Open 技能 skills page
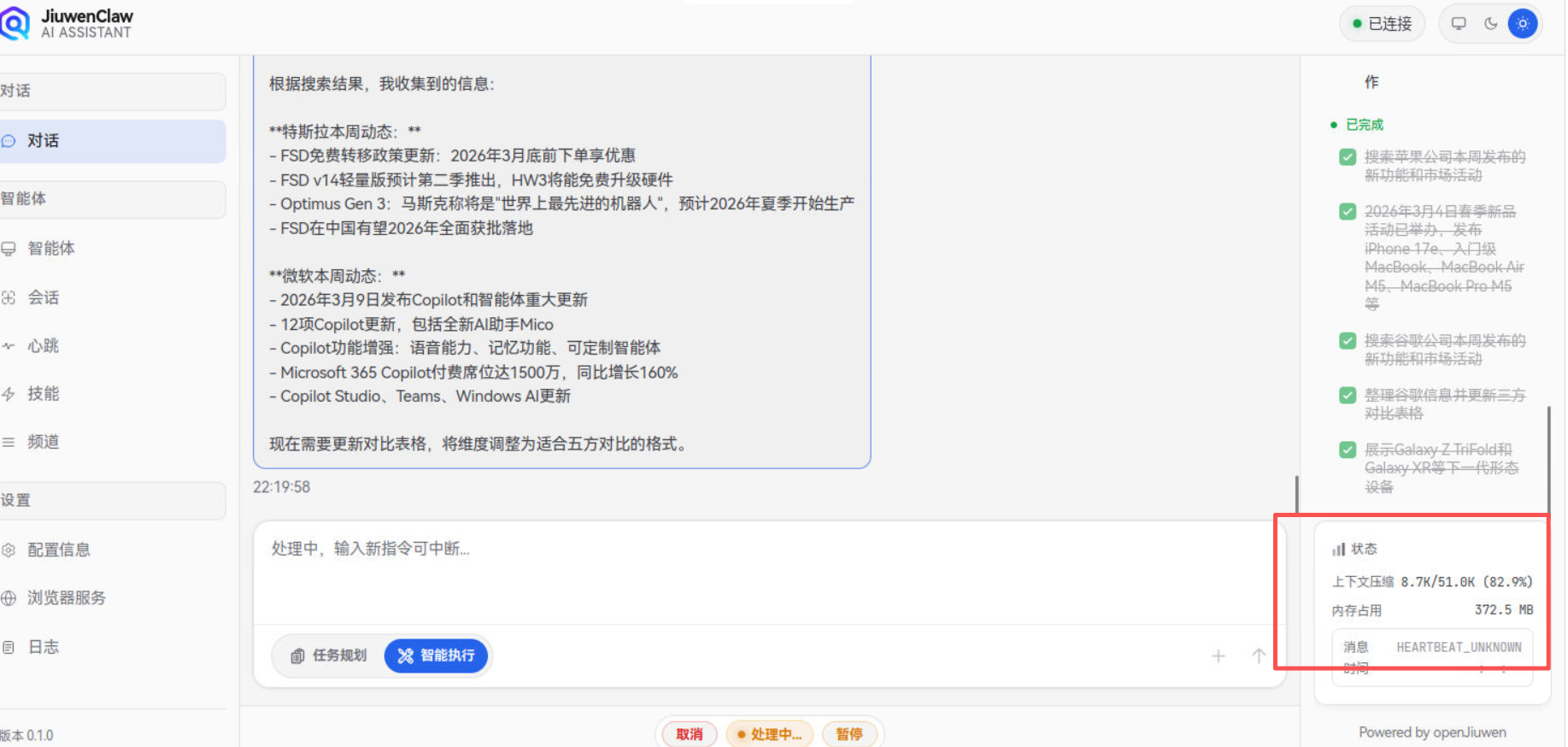This screenshot has height=747, width=1568. pos(113,394)
